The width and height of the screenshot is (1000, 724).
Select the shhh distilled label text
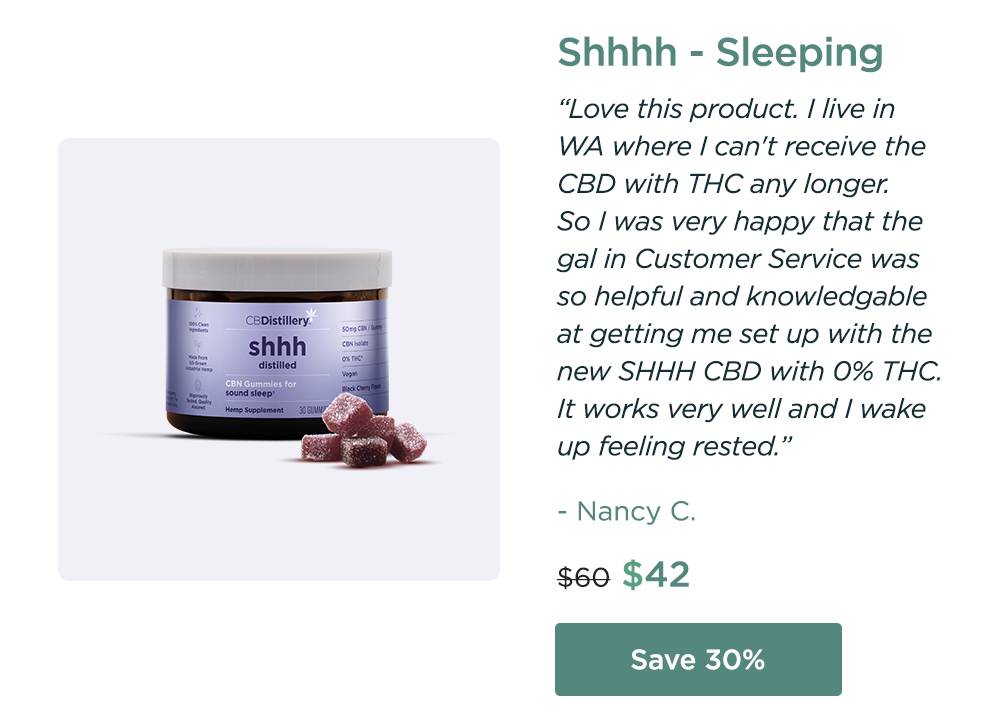click(278, 350)
